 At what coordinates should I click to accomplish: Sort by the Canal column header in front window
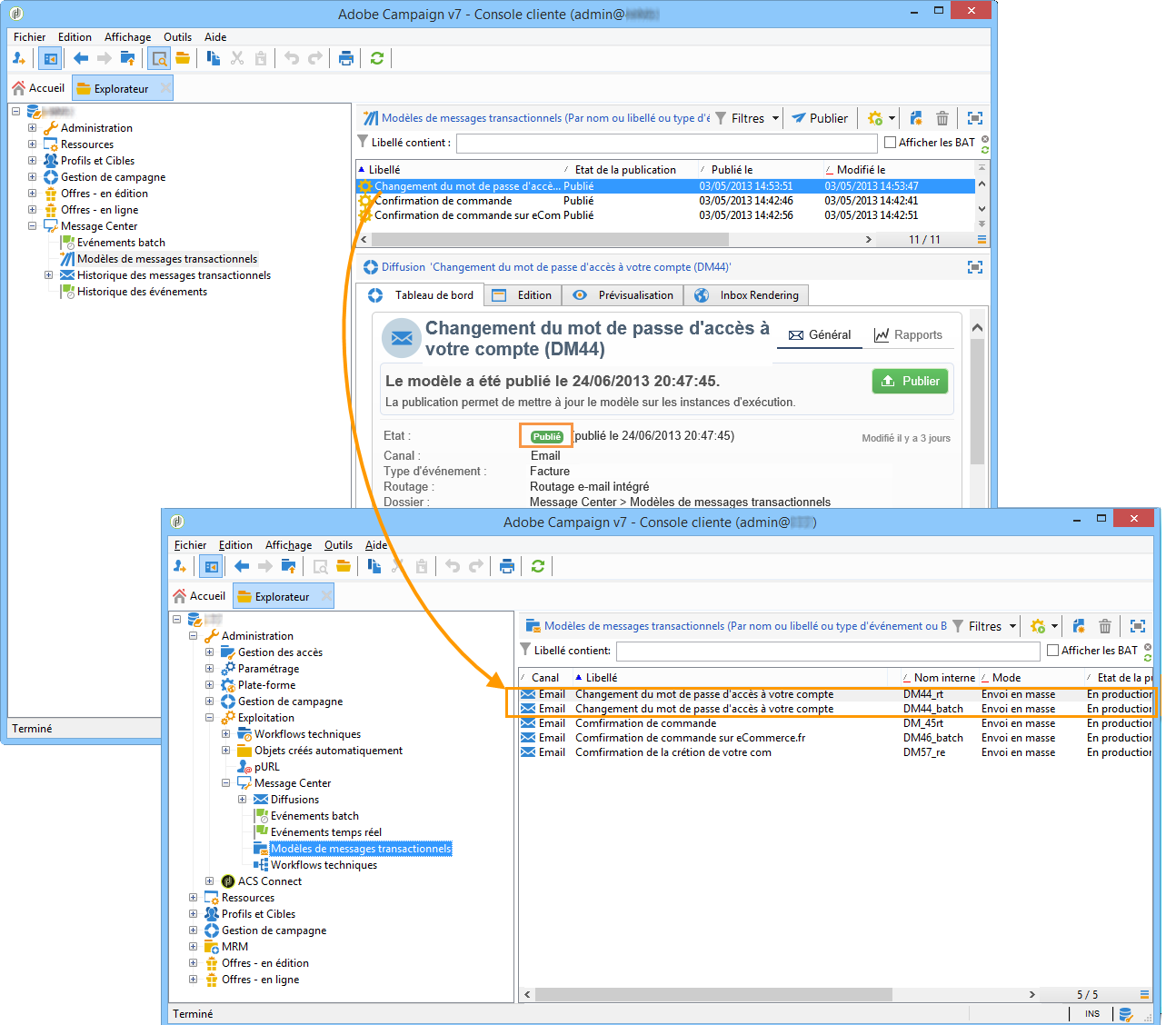click(545, 678)
